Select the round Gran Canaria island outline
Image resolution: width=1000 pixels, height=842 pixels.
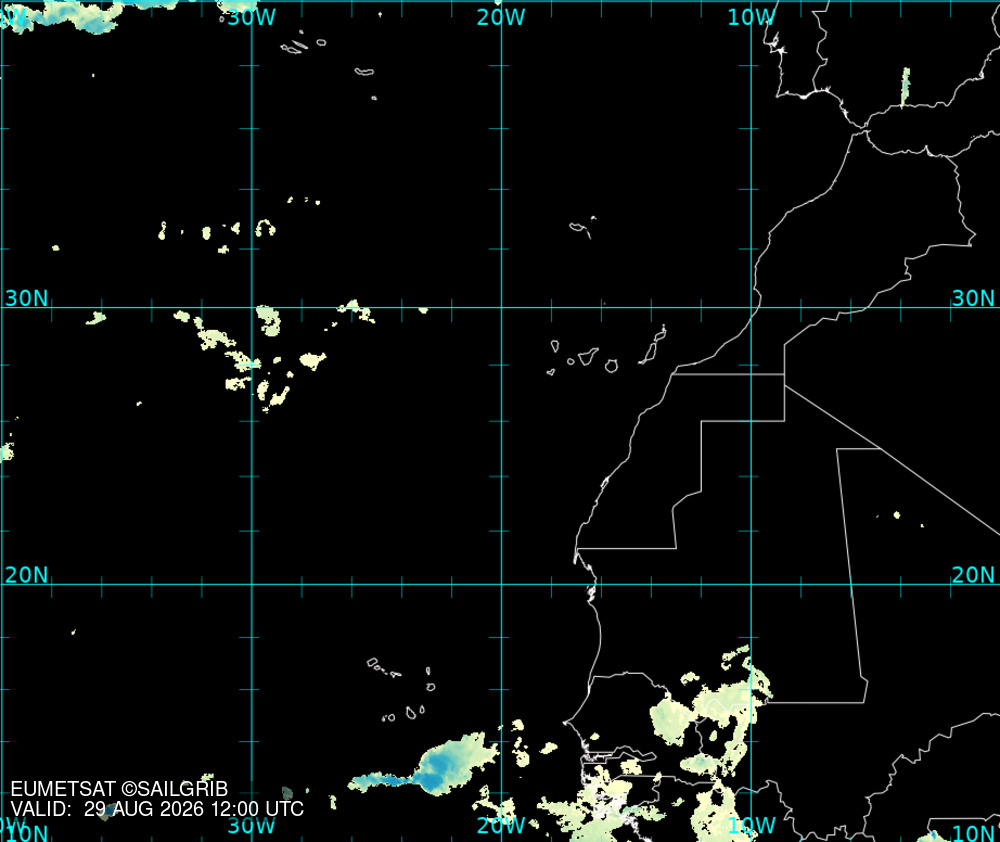pyautogui.click(x=611, y=366)
